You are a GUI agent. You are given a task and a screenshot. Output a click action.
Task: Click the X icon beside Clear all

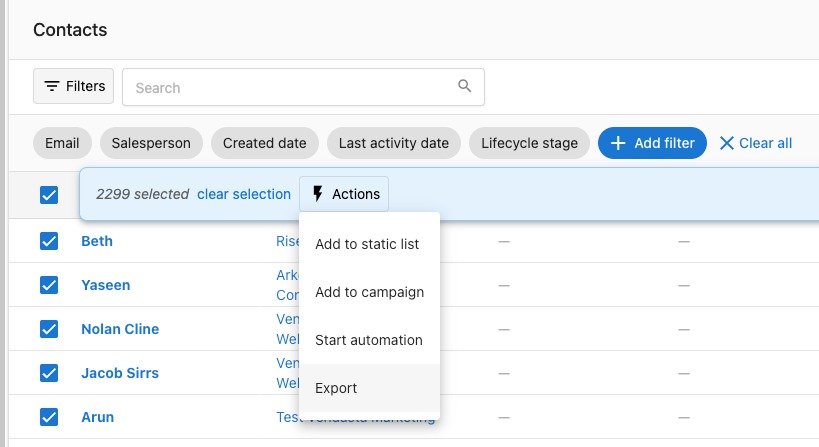click(x=727, y=143)
